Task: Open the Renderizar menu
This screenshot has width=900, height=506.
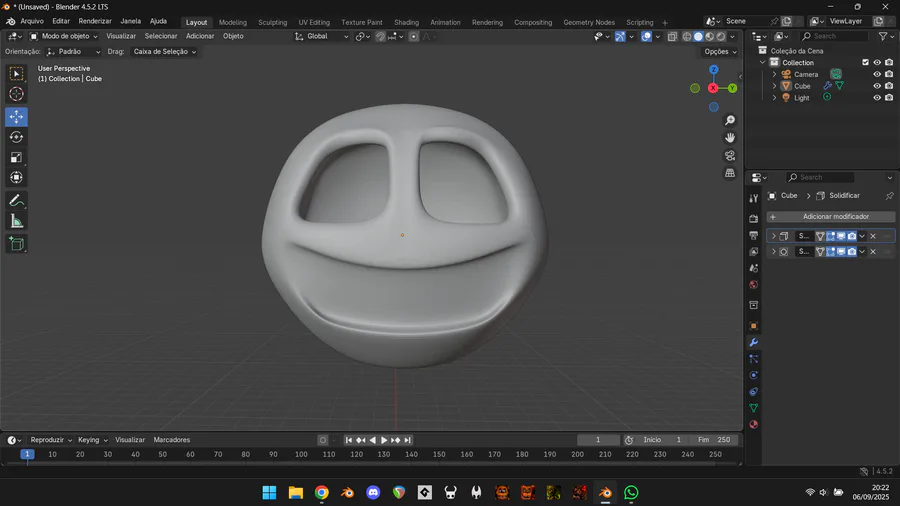Action: point(95,21)
